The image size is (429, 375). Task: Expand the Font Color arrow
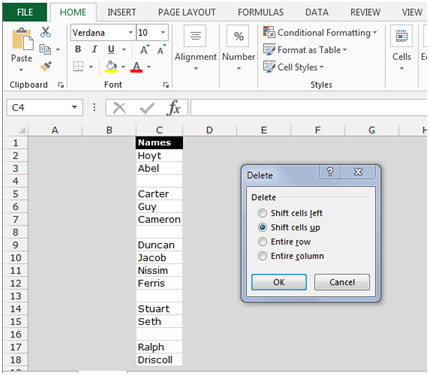[149, 67]
